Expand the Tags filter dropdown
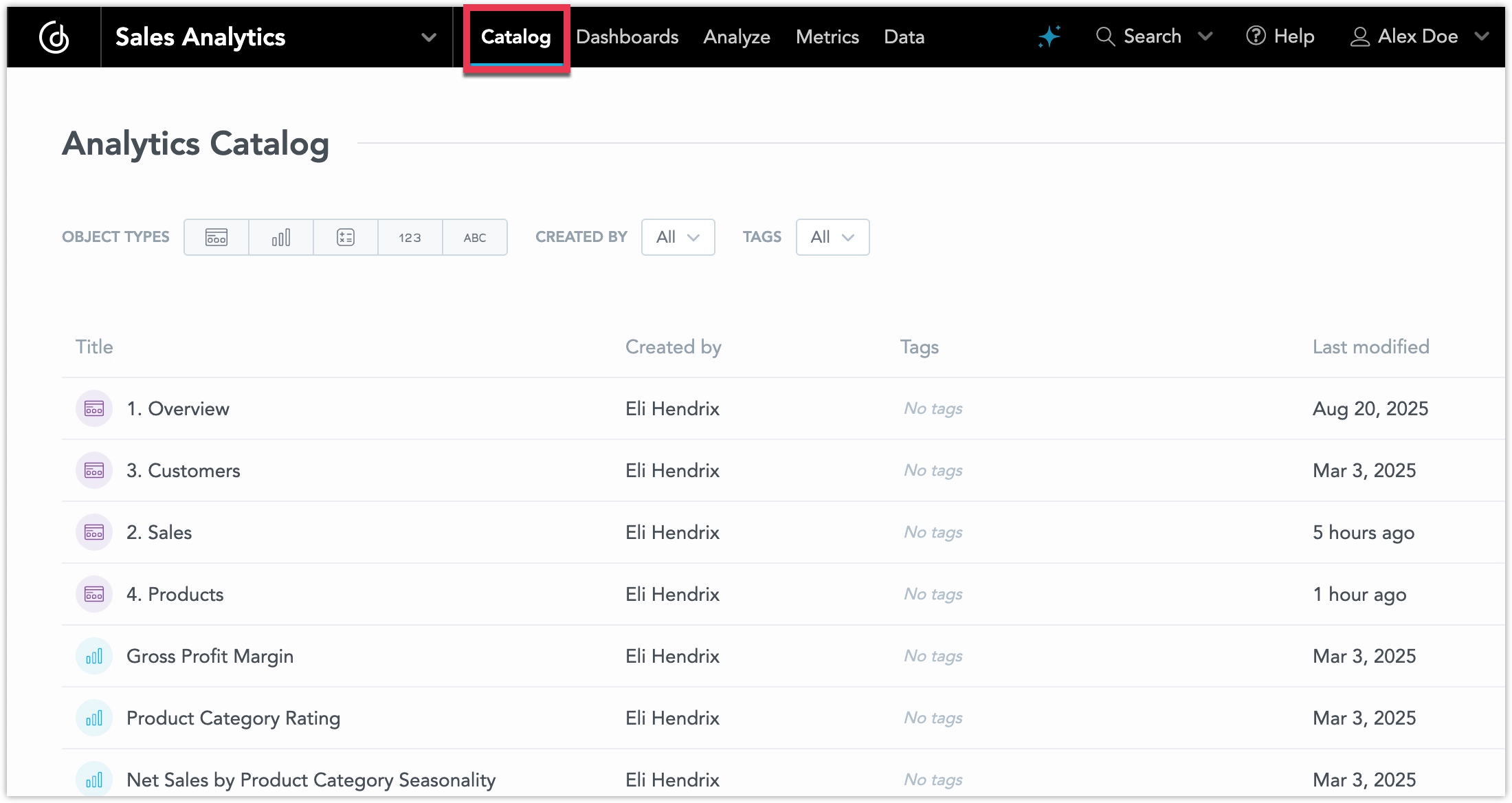1512x803 pixels. point(832,237)
